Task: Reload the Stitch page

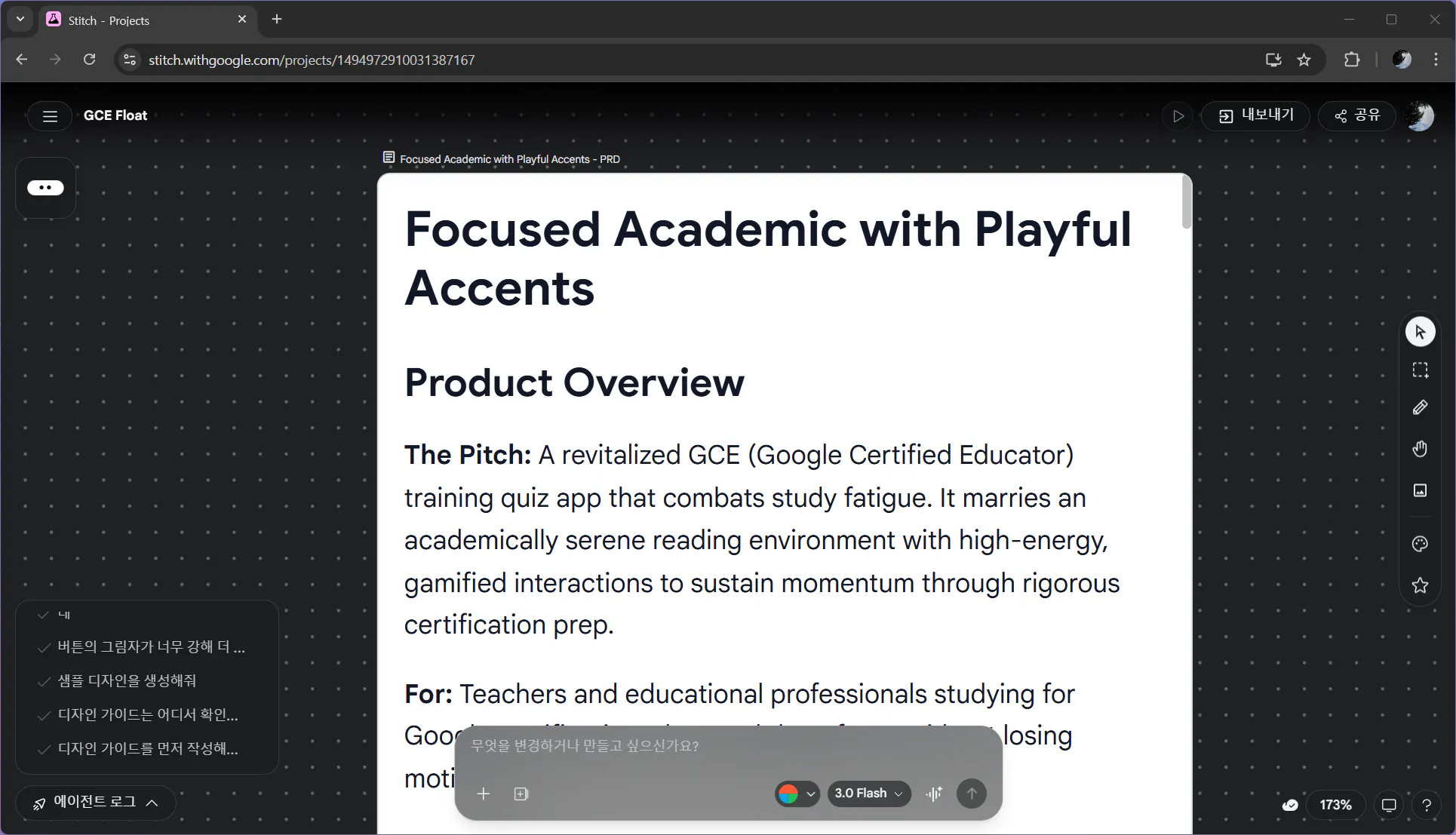Action: (89, 60)
